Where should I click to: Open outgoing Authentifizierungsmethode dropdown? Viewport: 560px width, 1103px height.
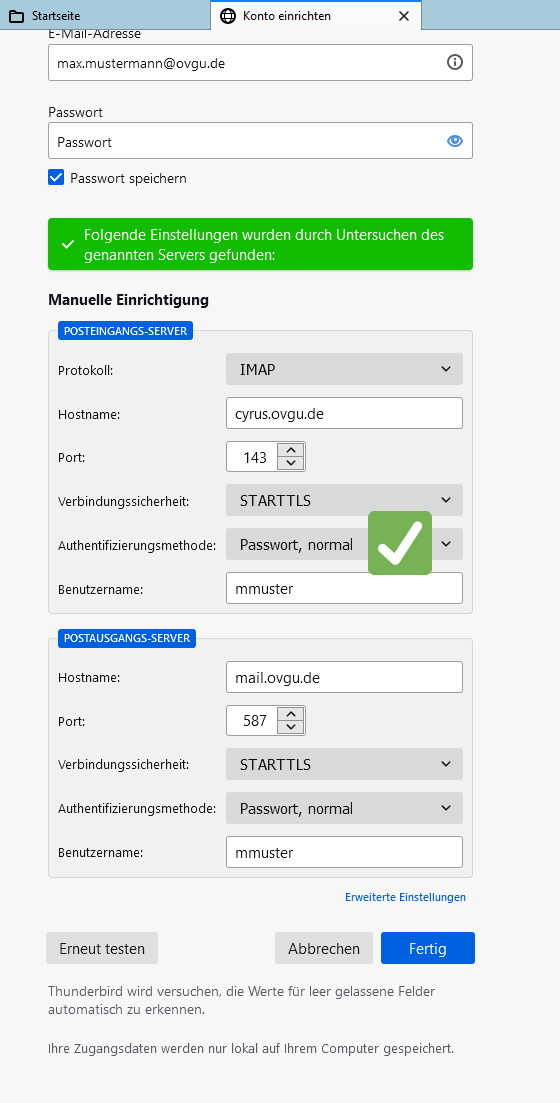click(344, 808)
